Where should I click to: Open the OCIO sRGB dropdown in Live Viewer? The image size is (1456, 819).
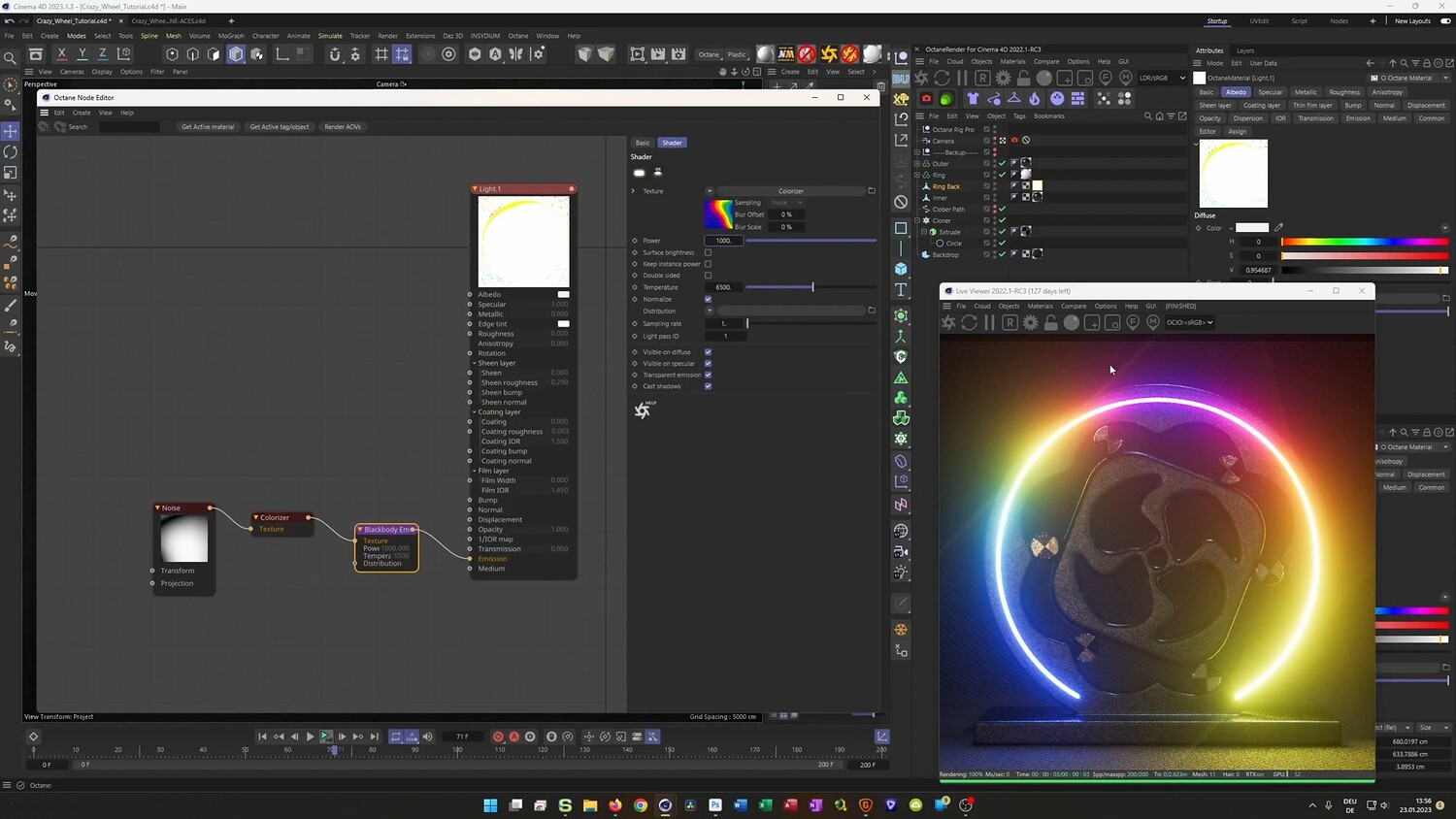[1190, 322]
